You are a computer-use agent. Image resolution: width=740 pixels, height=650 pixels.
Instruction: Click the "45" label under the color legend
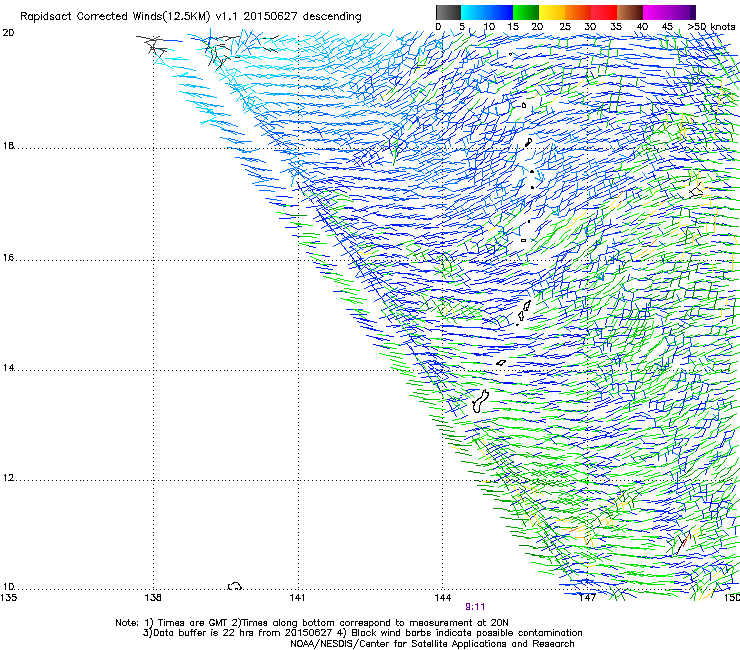(x=667, y=27)
